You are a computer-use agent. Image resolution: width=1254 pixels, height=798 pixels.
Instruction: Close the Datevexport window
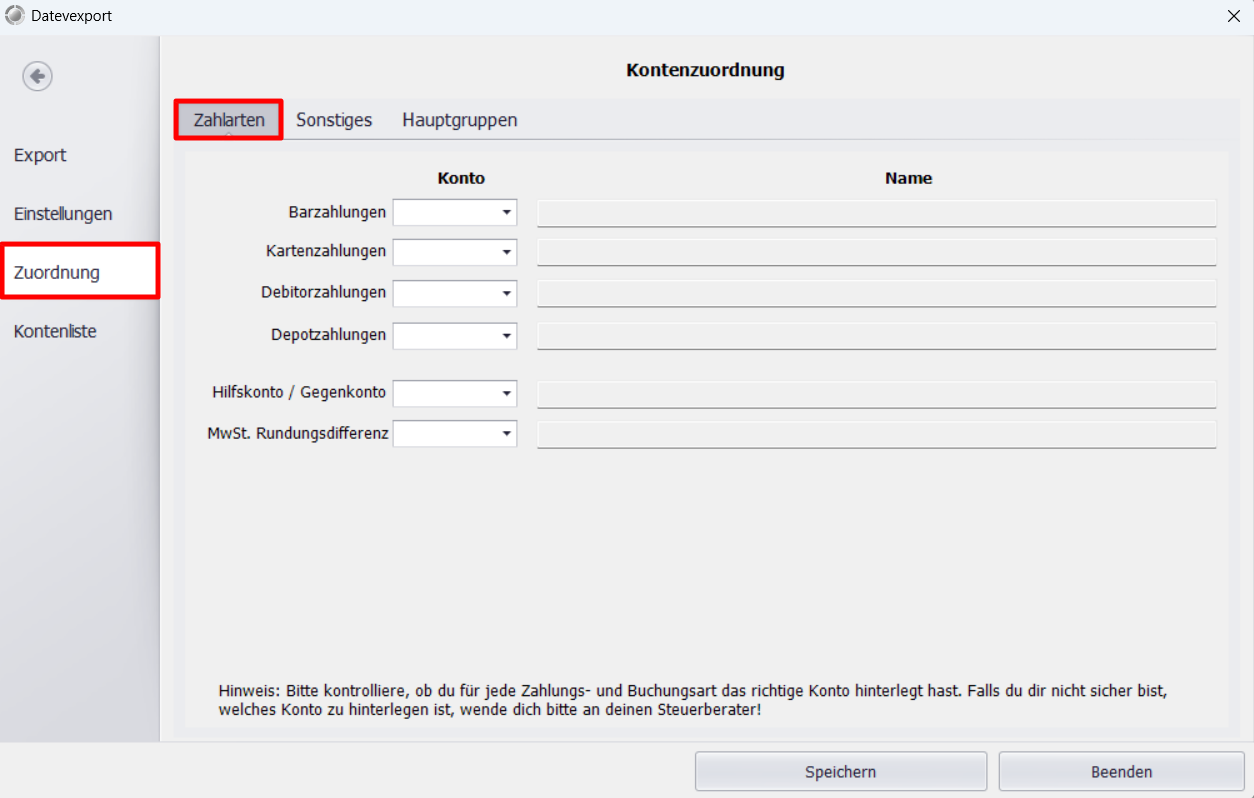[x=1233, y=16]
